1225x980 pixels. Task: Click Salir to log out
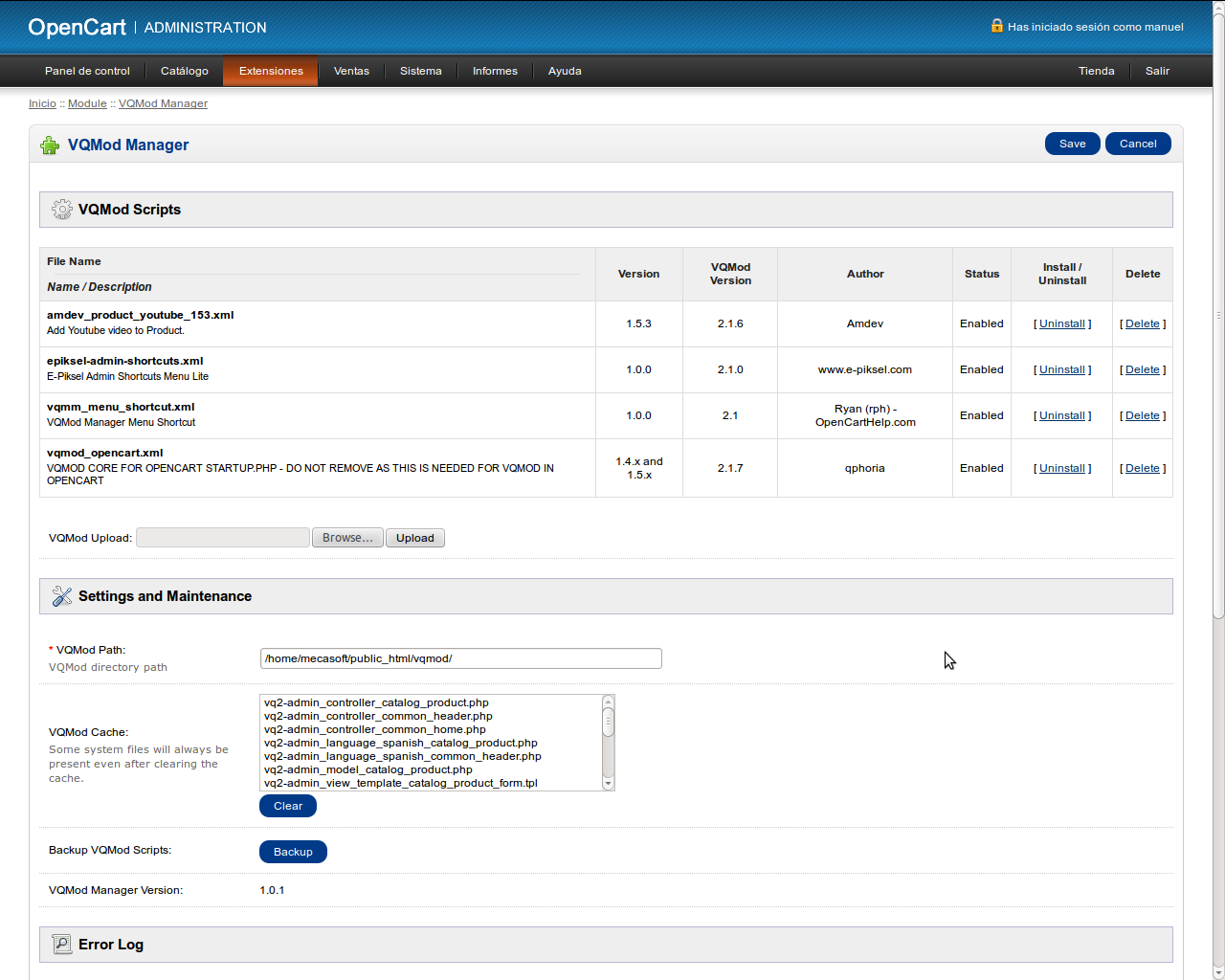pos(1158,71)
